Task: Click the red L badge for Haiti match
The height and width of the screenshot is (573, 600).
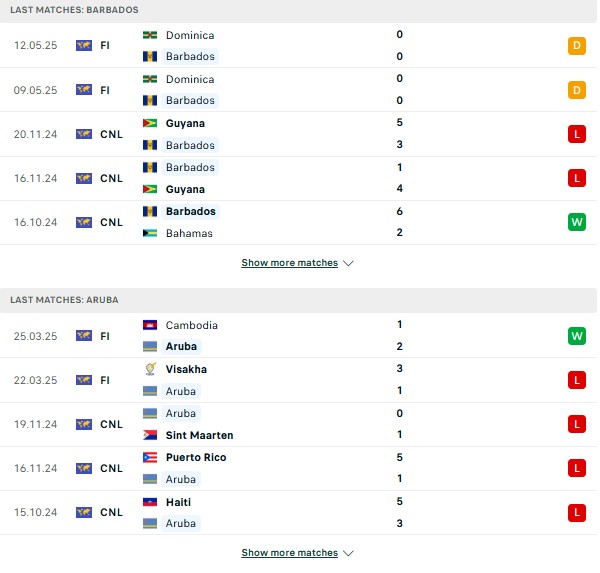Action: 577,513
